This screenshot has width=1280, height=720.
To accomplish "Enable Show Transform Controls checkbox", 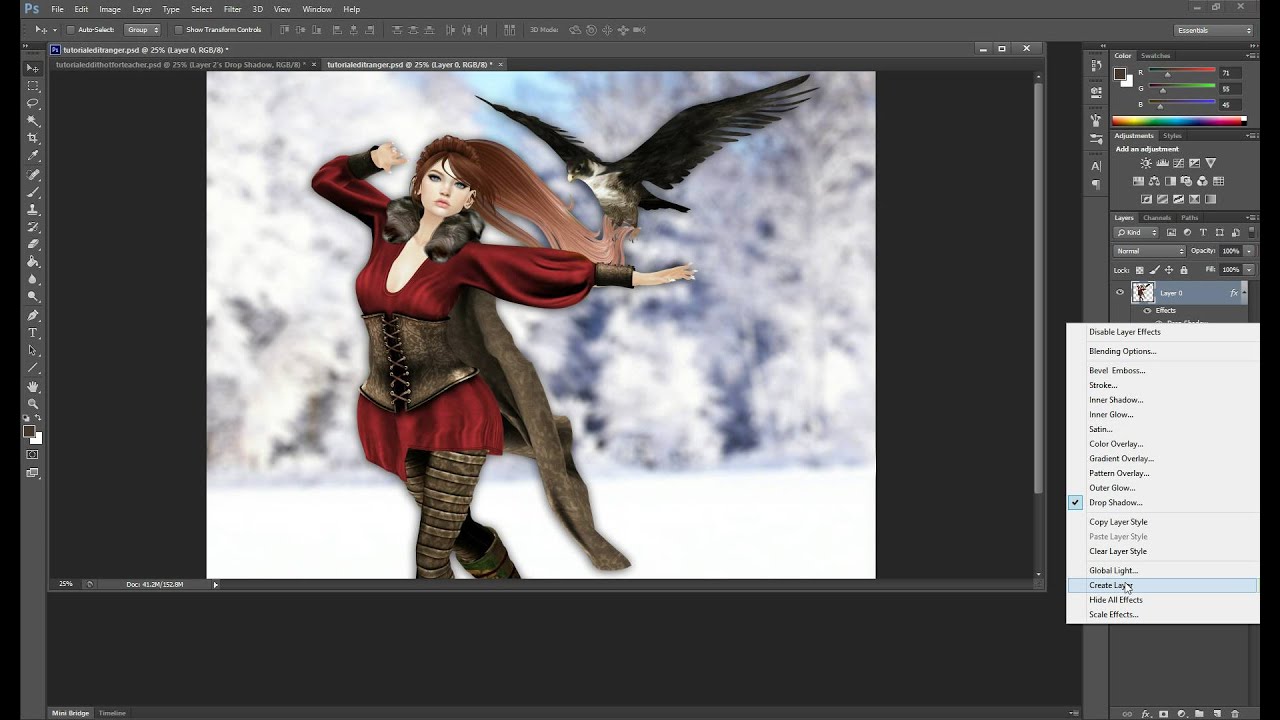I will [x=179, y=30].
